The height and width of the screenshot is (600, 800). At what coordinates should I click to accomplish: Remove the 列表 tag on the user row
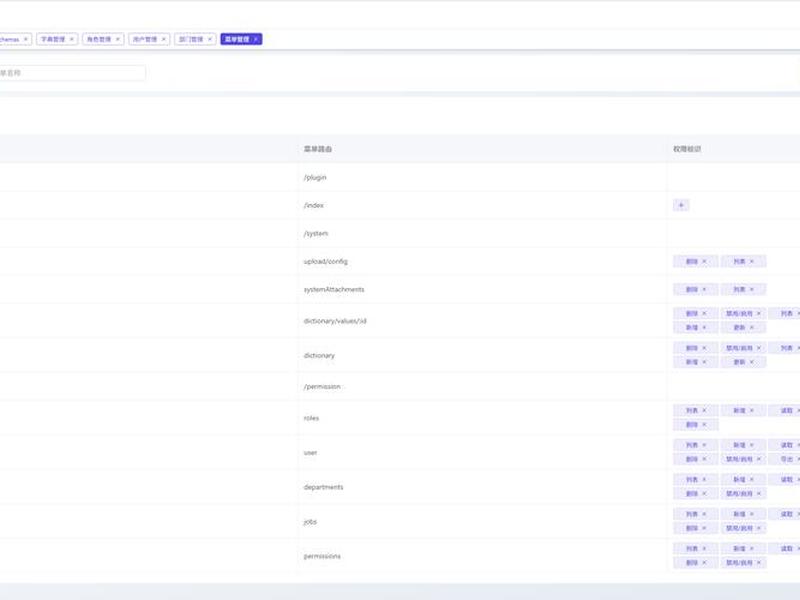(704, 445)
